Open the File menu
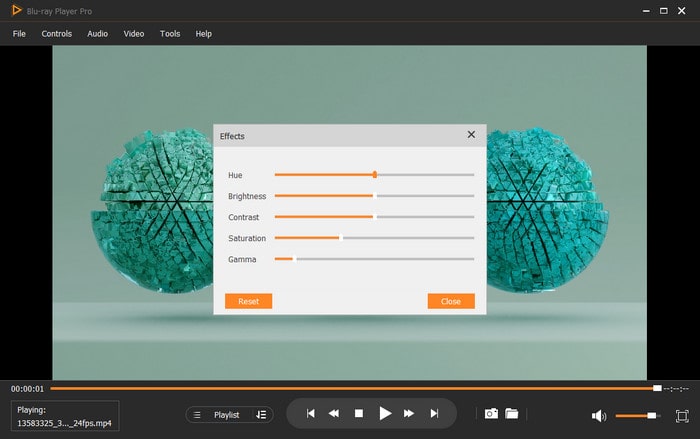 pos(19,33)
